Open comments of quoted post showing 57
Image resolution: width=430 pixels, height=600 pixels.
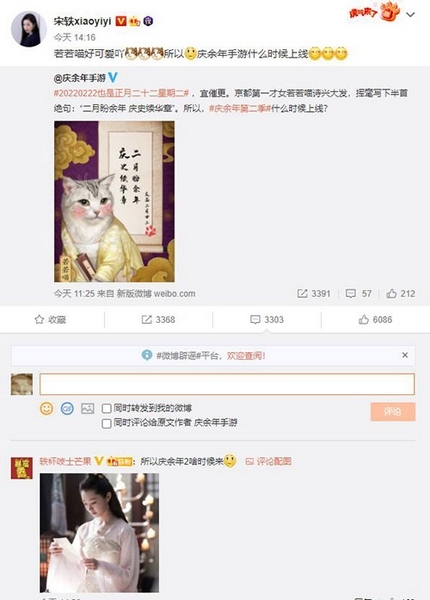[x=358, y=293]
